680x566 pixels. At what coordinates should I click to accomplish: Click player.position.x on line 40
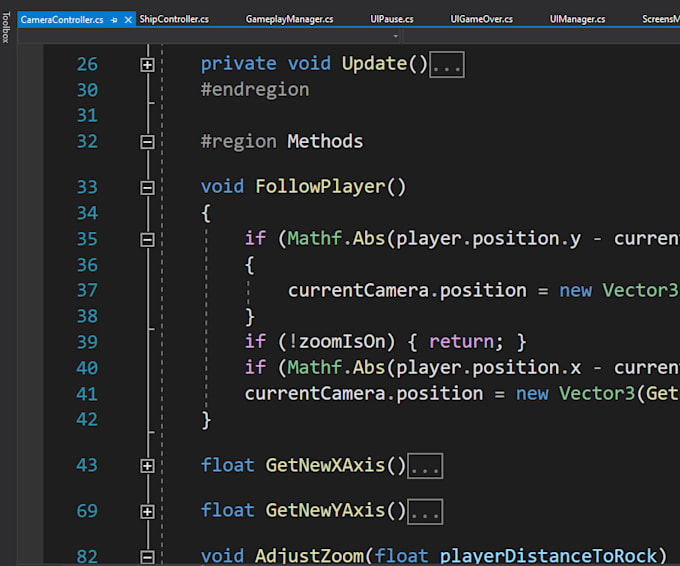tap(489, 368)
